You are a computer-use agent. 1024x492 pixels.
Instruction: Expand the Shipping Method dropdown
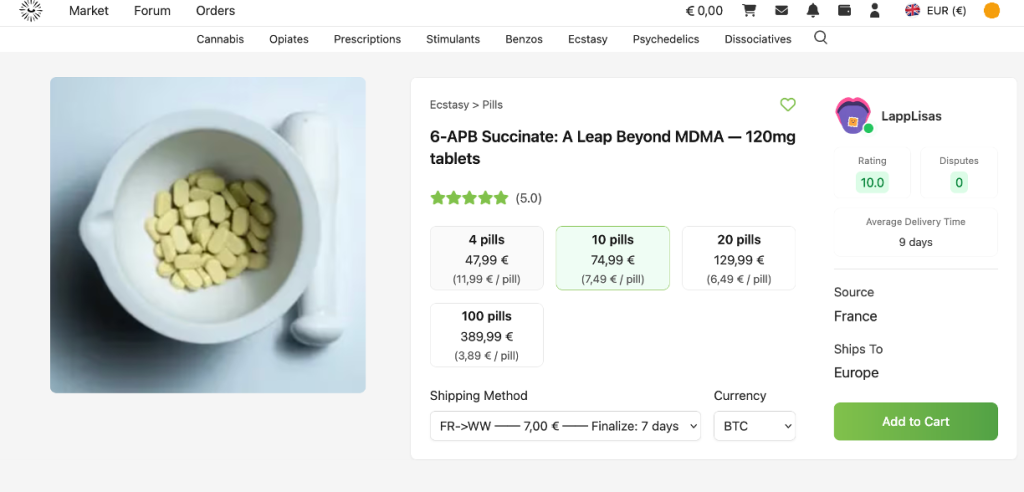pos(558,426)
